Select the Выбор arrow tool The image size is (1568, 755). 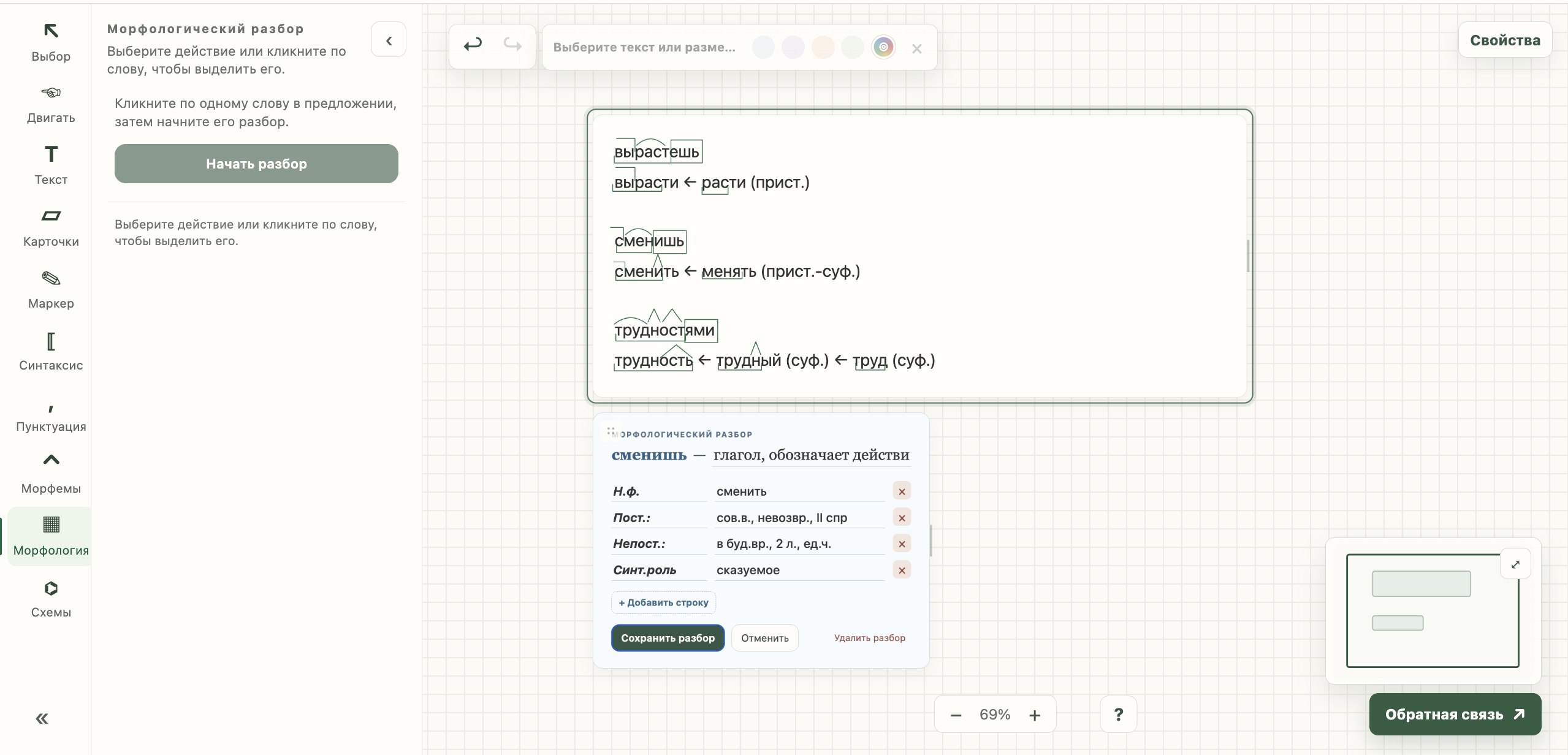point(51,42)
